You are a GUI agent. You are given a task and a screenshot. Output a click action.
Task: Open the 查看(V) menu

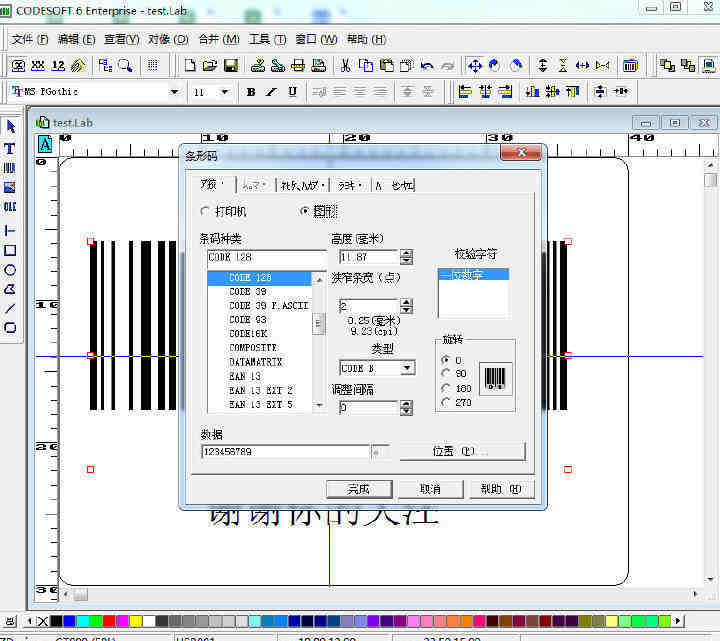pyautogui.click(x=122, y=39)
